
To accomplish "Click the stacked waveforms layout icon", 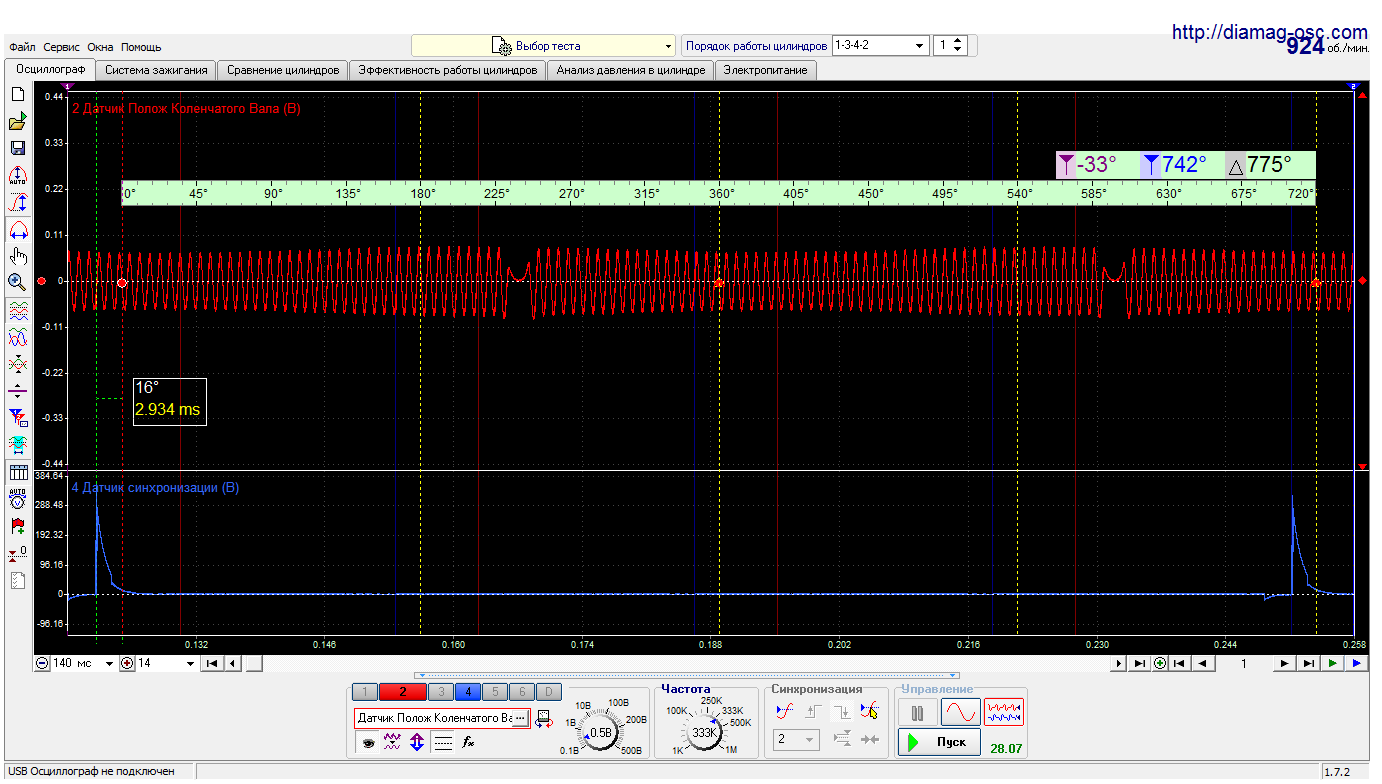I will click(17, 312).
